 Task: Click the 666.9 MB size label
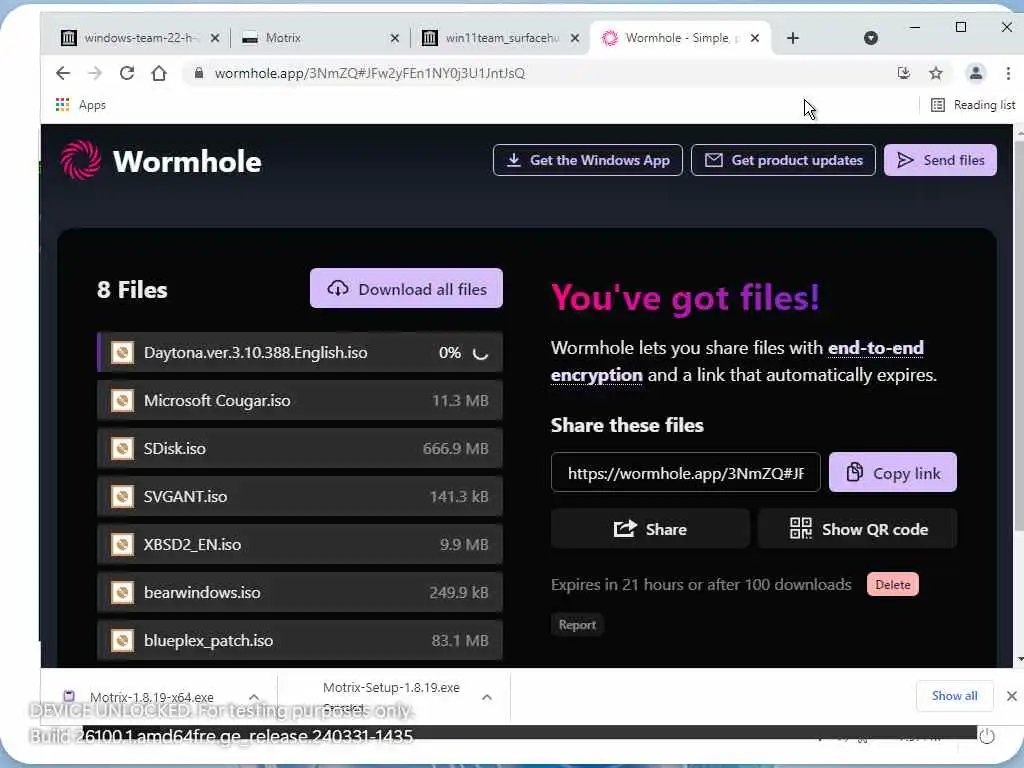click(x=455, y=449)
